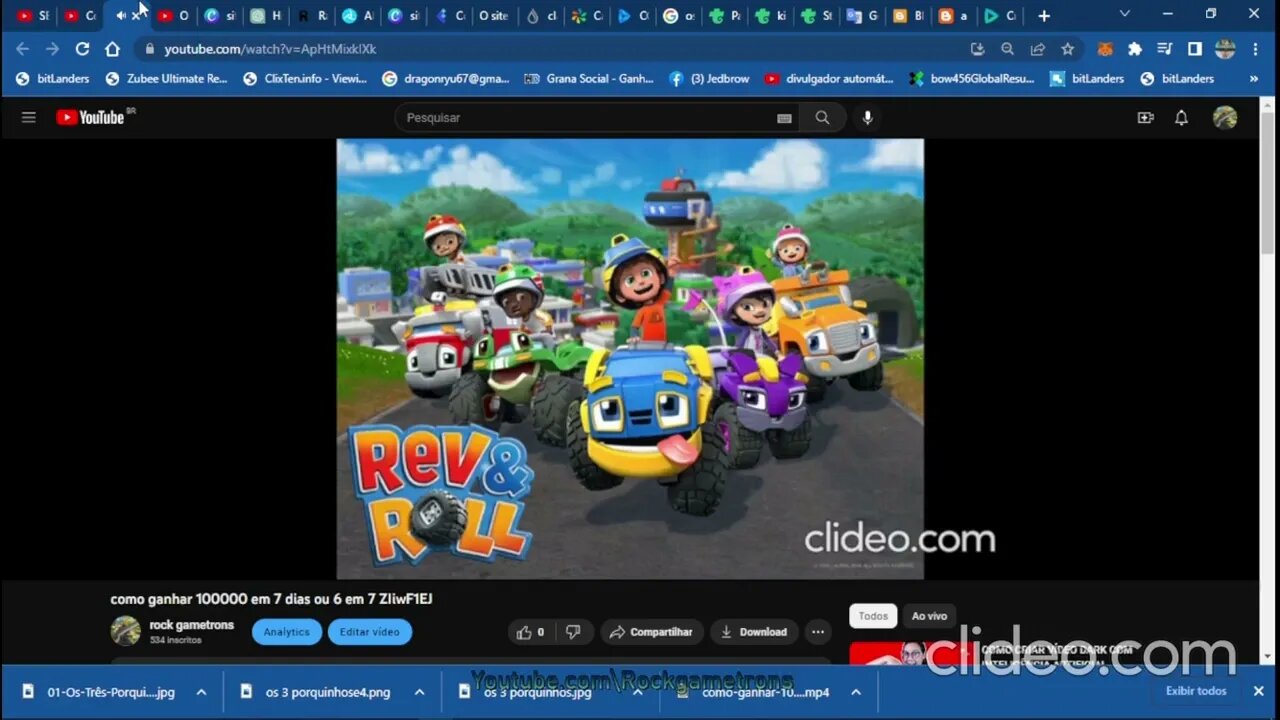Open the Analytics button
The image size is (1280, 720).
[x=287, y=632]
